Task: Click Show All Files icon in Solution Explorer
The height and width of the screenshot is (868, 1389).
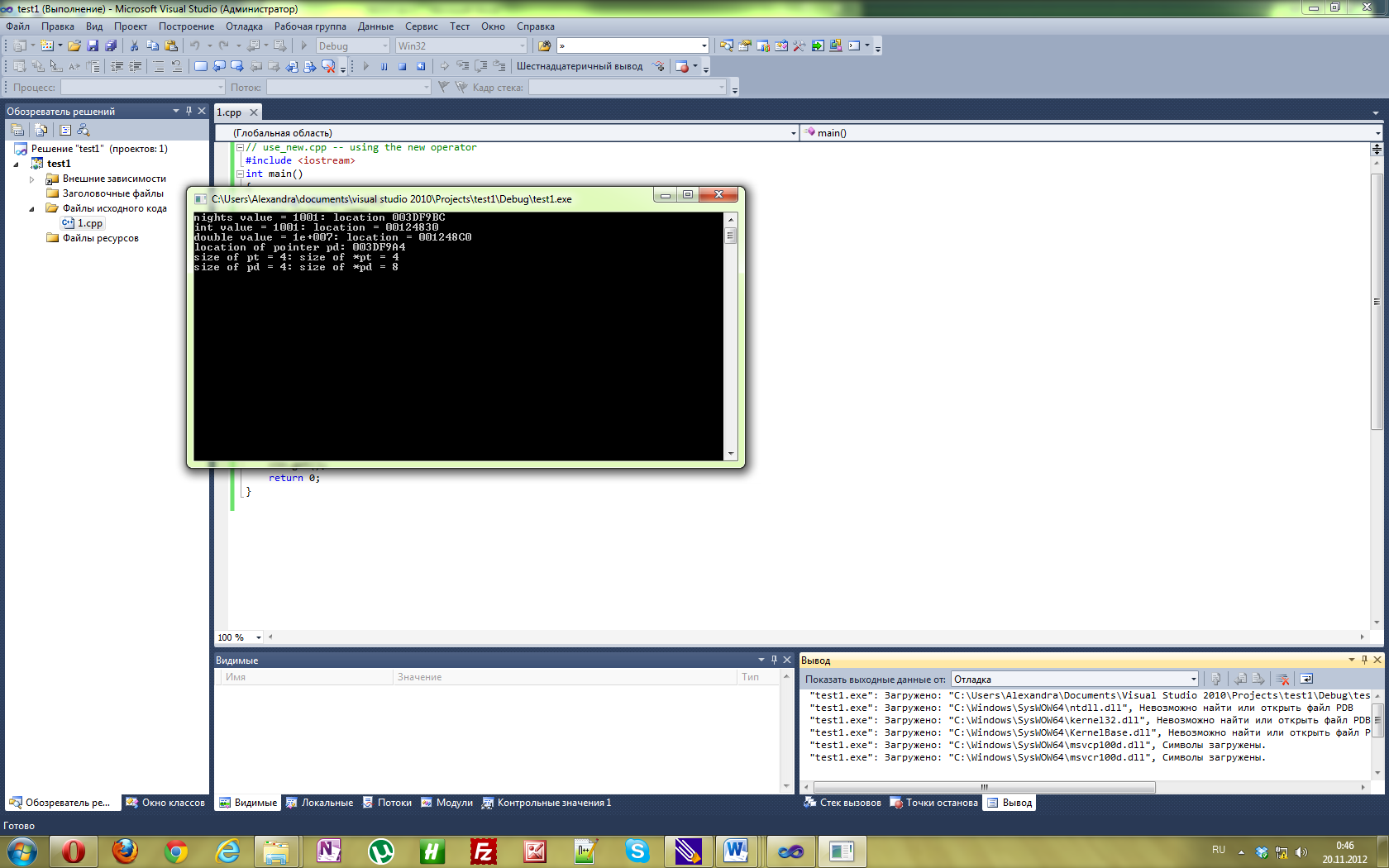Action: (41, 130)
